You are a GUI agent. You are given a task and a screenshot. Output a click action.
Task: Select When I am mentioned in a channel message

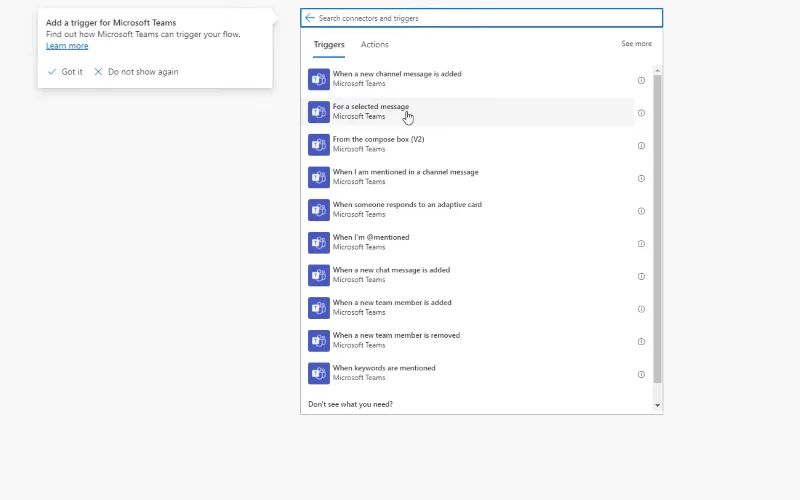(x=469, y=177)
